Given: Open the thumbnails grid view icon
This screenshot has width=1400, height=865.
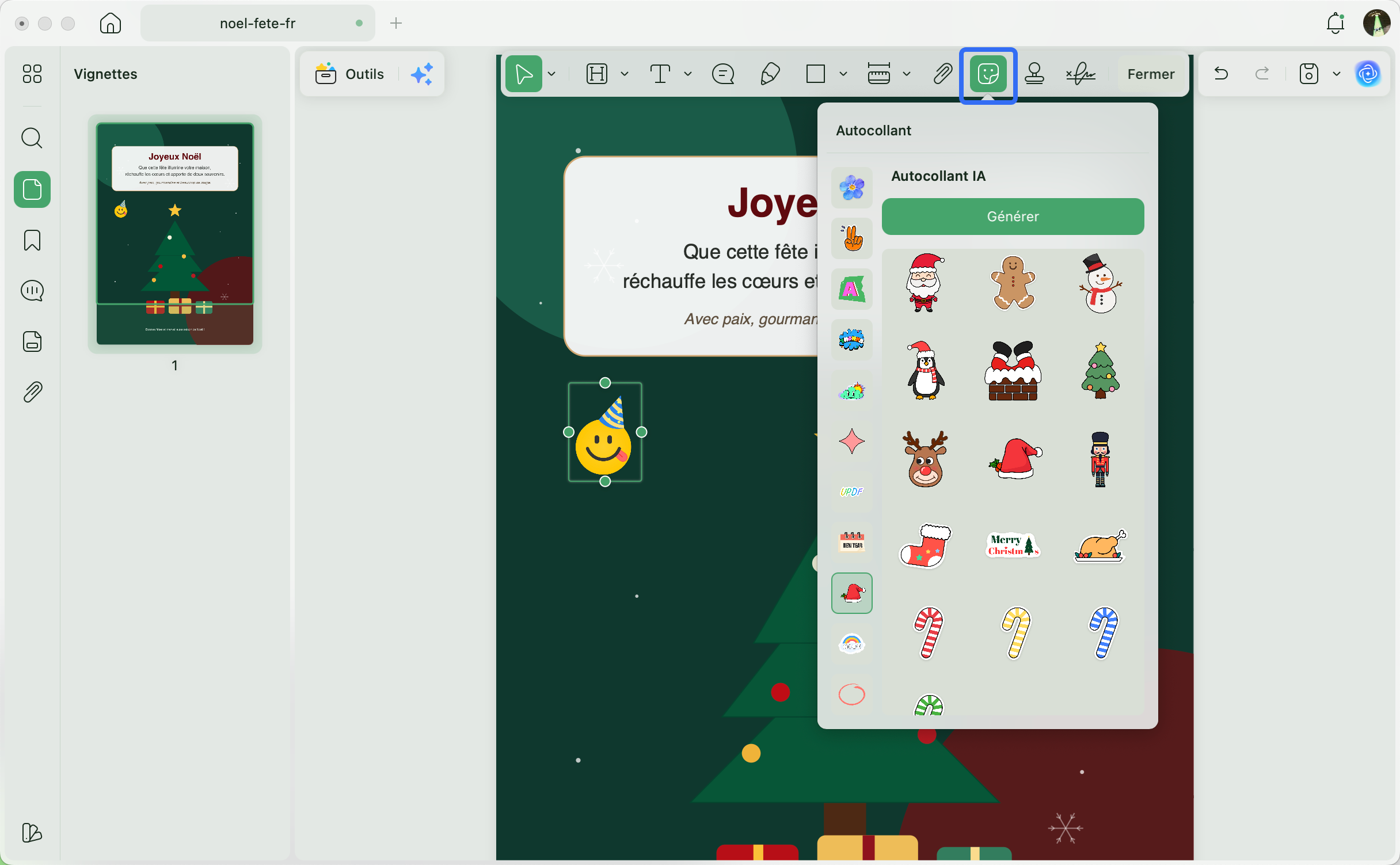Looking at the screenshot, I should pos(32,74).
